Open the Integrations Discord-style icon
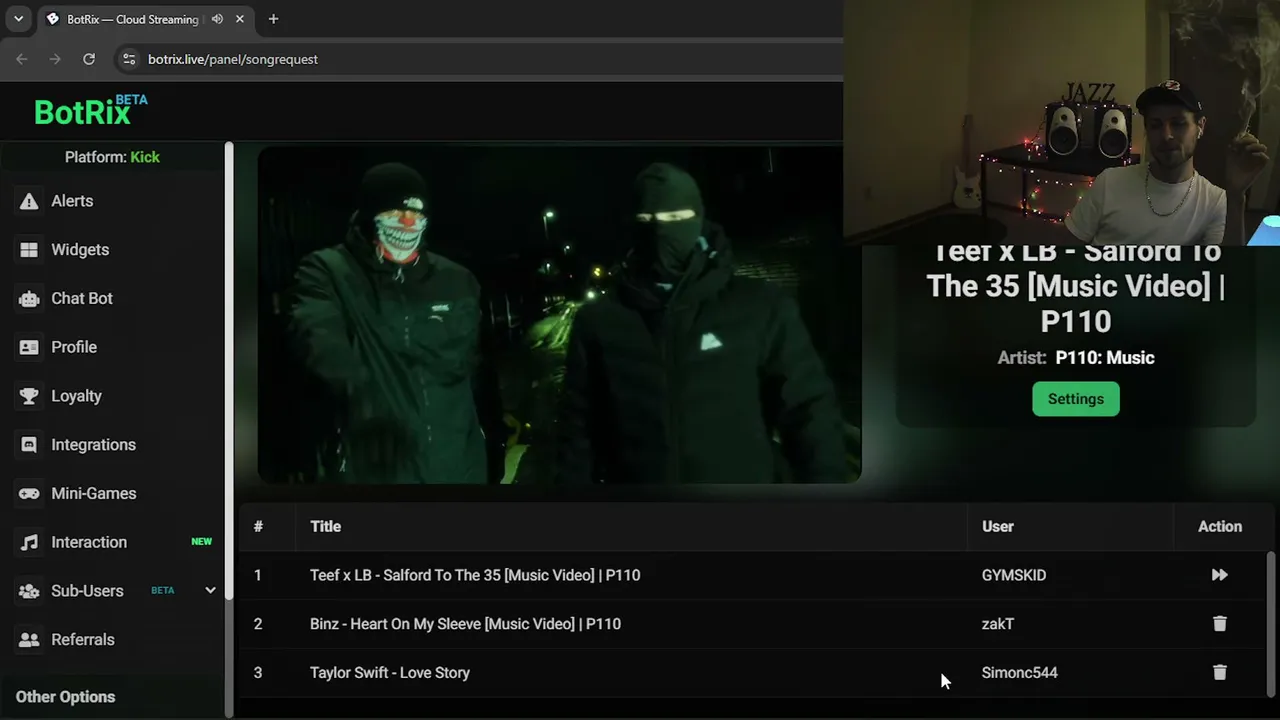The image size is (1280, 720). pos(29,445)
